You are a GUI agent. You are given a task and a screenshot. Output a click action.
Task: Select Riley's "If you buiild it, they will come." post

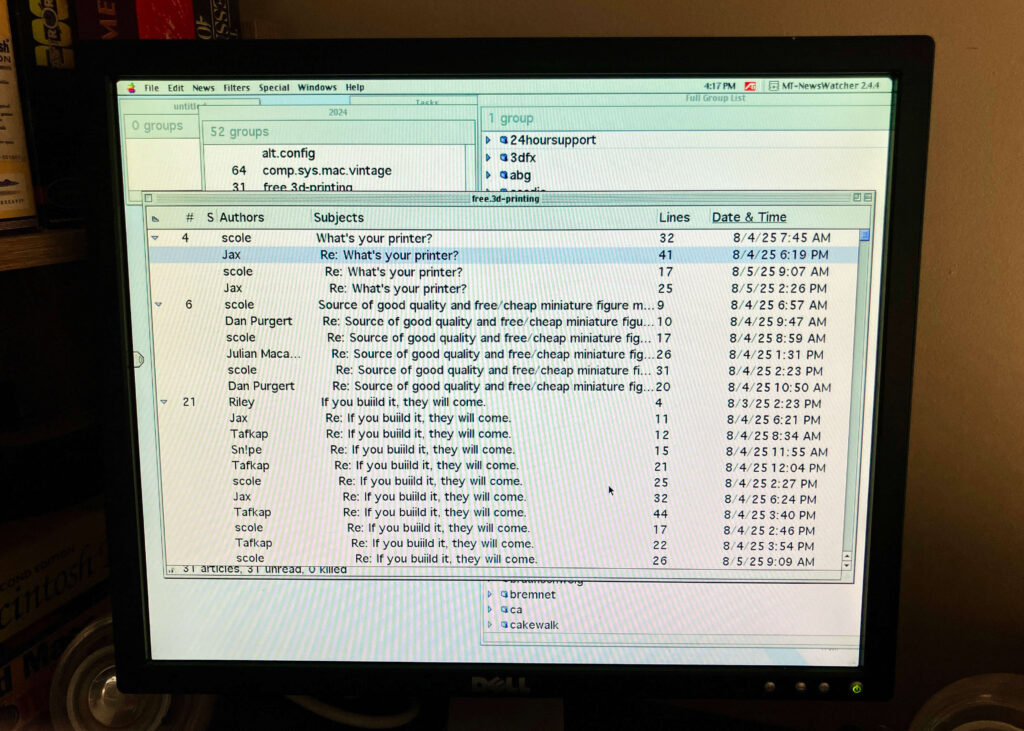tap(504, 402)
